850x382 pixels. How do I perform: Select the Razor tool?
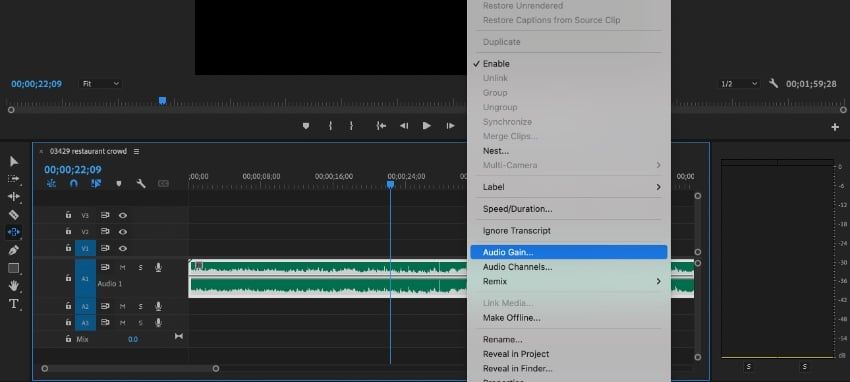coord(14,215)
